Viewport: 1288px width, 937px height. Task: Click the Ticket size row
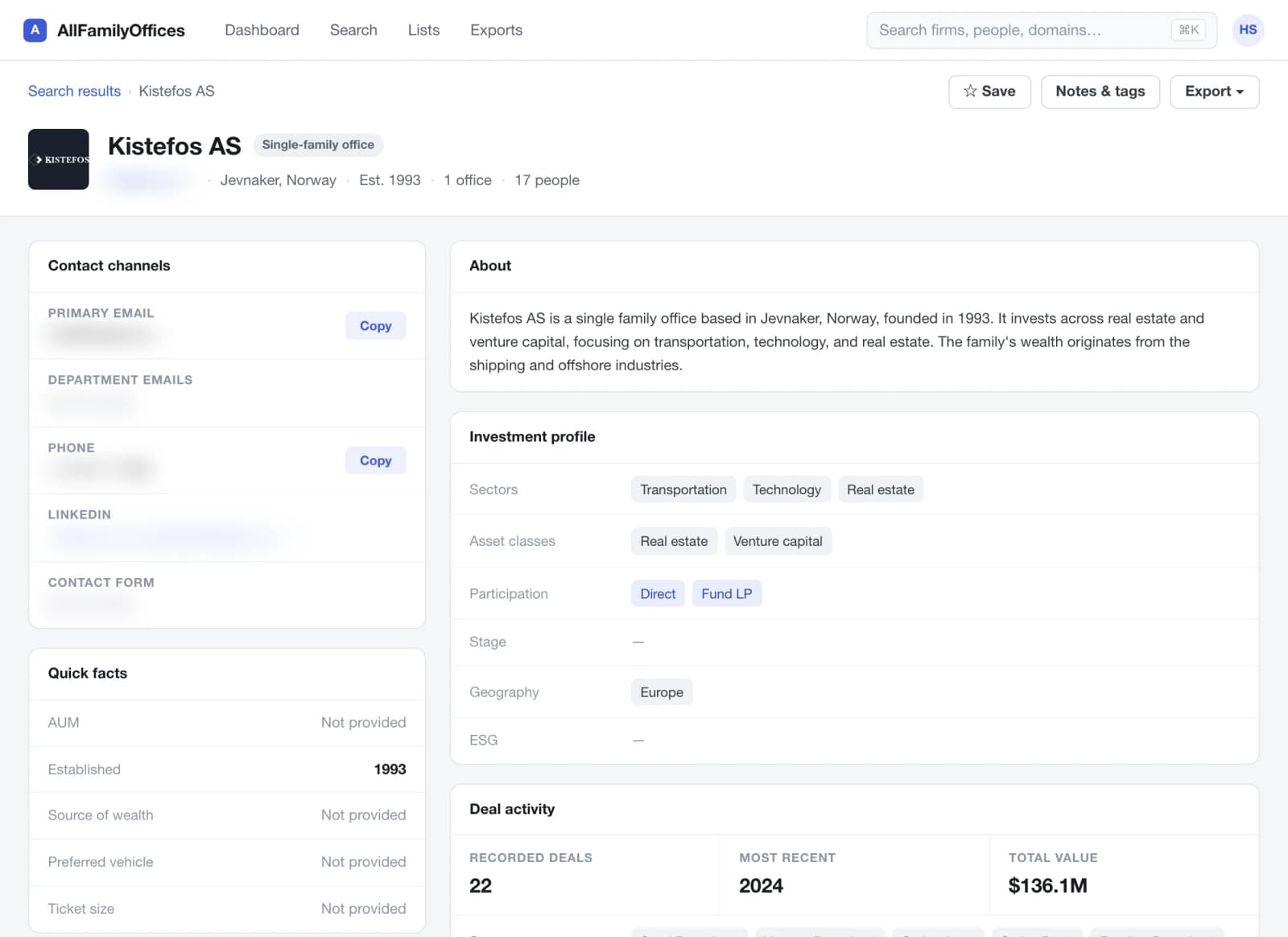tap(227, 909)
